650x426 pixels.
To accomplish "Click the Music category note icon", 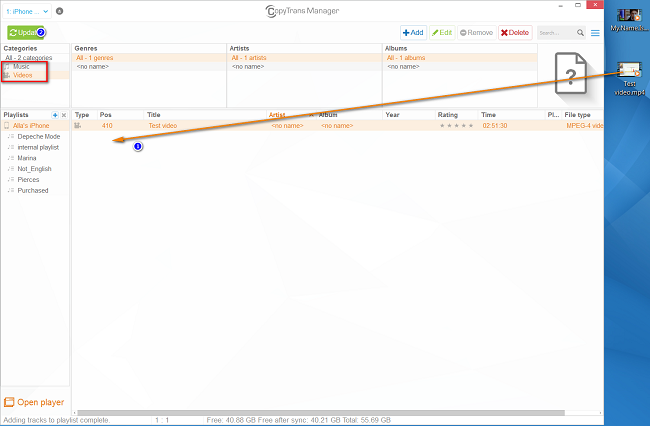I will tap(7, 66).
